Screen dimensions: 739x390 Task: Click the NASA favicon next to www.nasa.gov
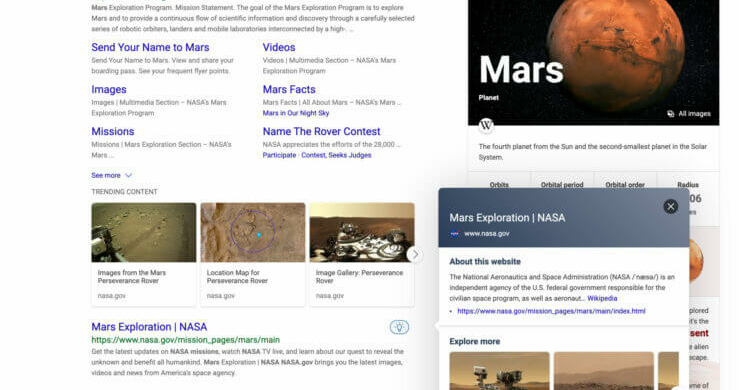[x=455, y=233]
